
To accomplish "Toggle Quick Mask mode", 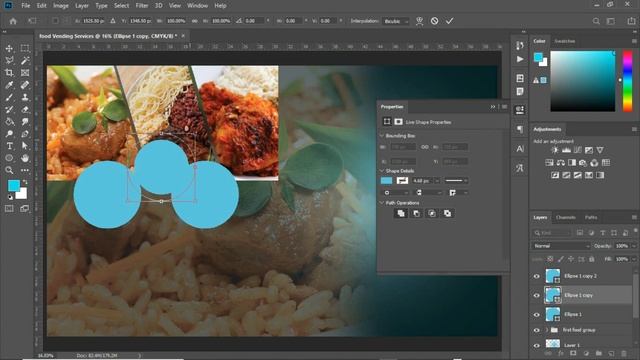I will click(9, 209).
